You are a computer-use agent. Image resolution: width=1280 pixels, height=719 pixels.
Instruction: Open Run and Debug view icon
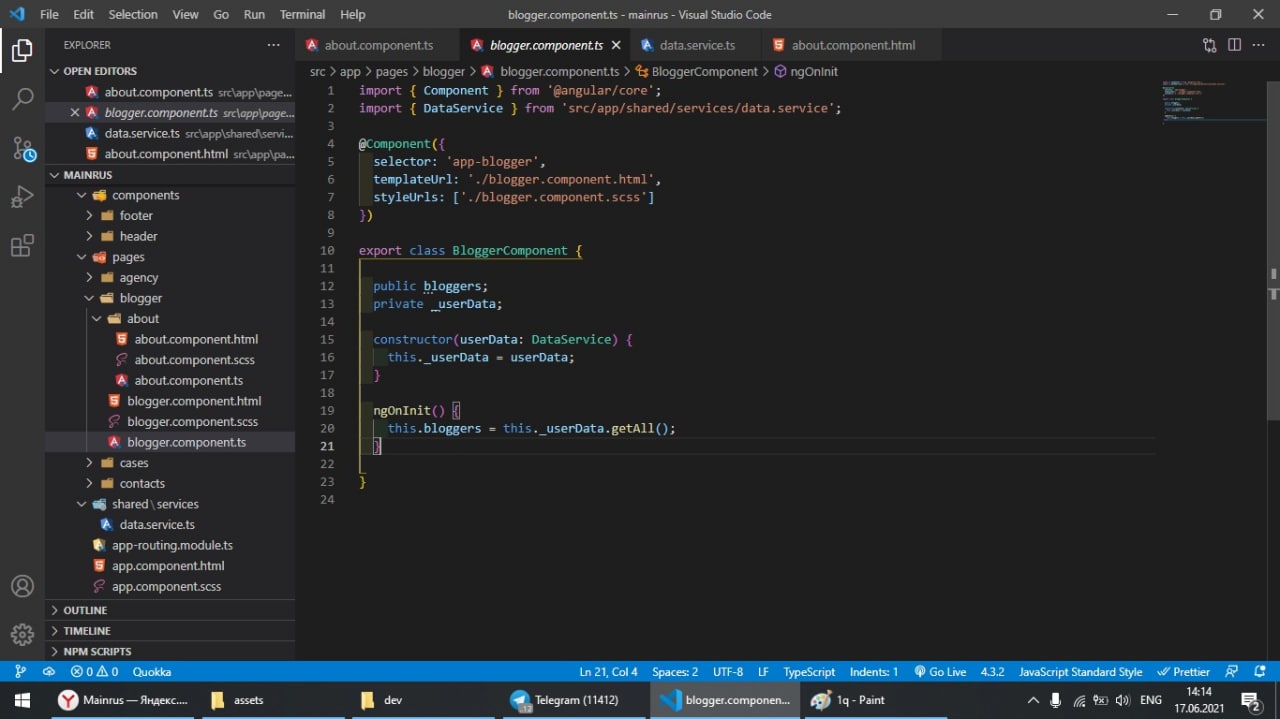22,197
